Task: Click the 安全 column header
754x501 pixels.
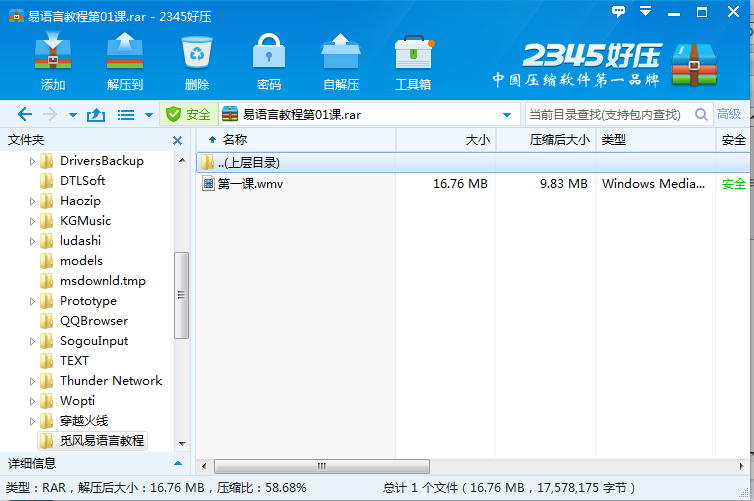Action: click(x=733, y=140)
